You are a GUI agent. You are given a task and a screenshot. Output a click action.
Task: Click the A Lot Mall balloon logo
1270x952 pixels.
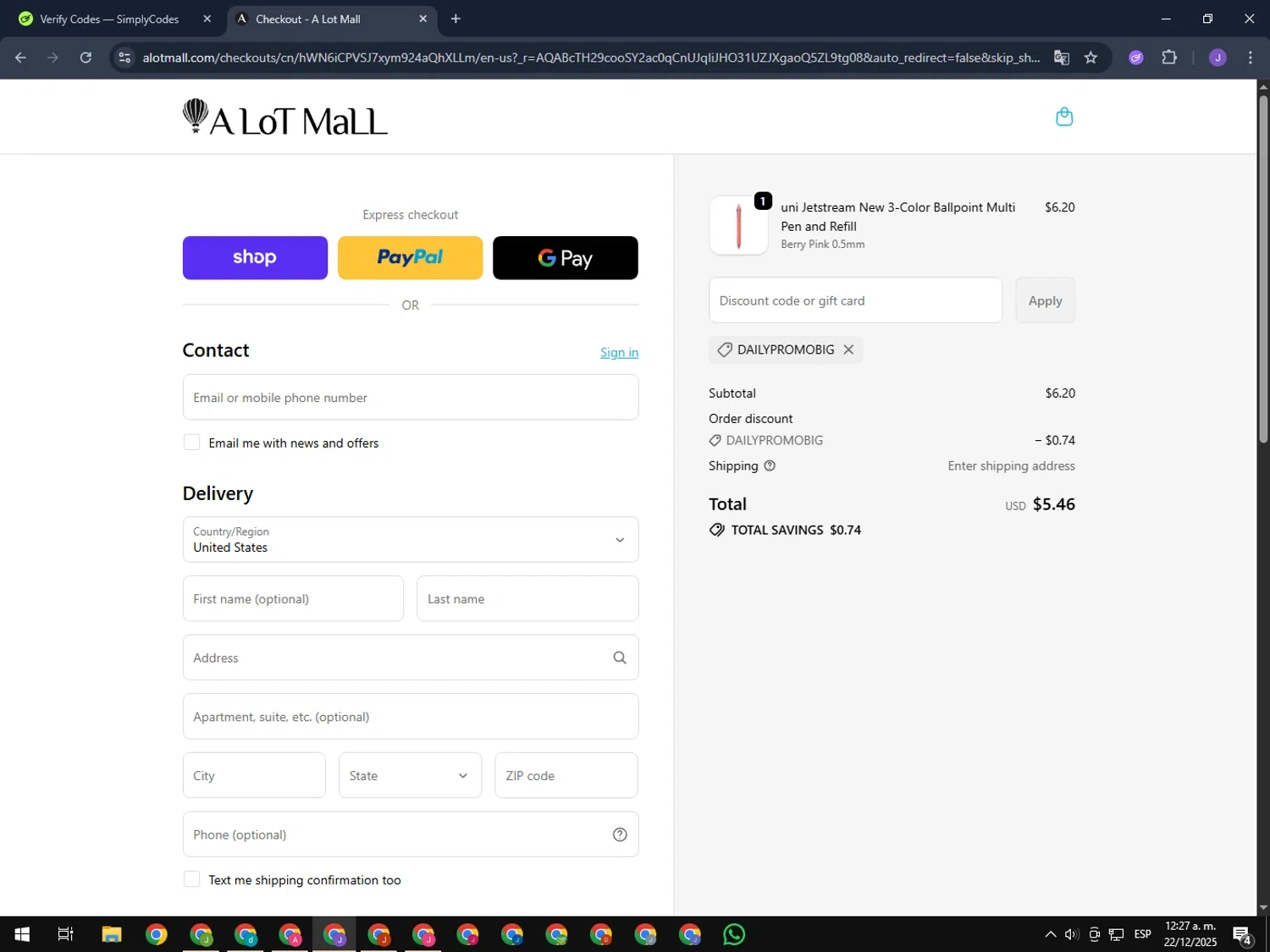pos(285,117)
